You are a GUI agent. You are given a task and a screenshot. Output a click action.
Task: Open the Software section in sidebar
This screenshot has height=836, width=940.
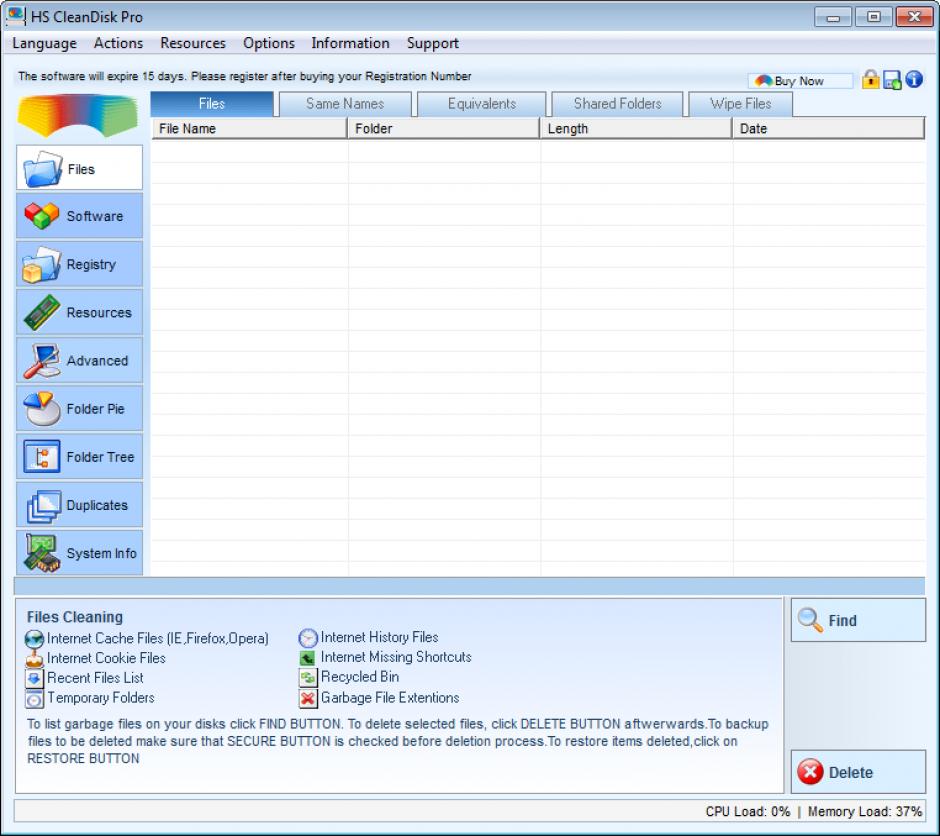coord(80,216)
